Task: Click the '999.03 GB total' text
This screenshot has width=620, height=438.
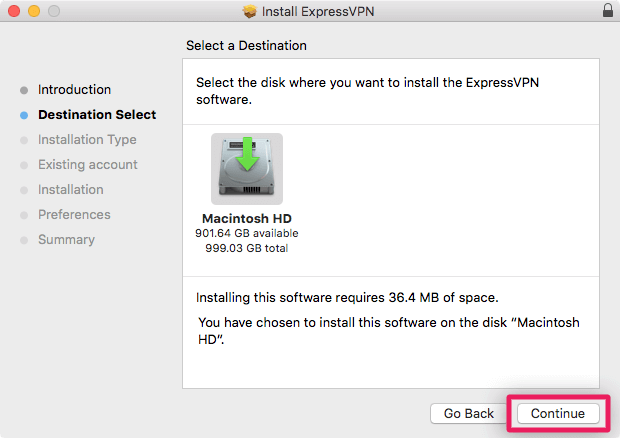Action: (x=247, y=248)
